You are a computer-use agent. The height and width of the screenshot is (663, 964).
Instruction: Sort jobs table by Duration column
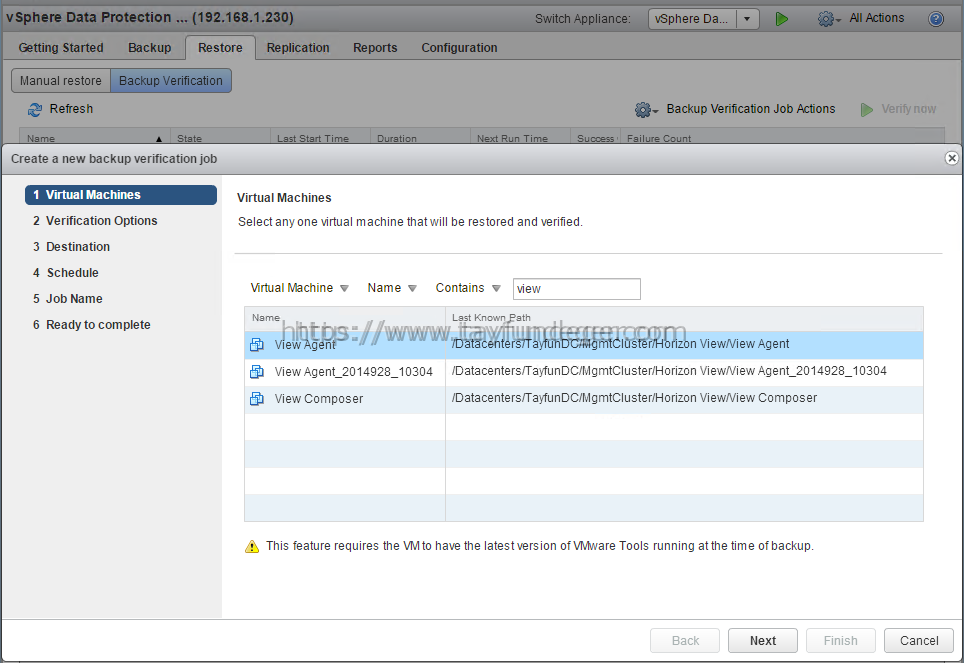(421, 138)
